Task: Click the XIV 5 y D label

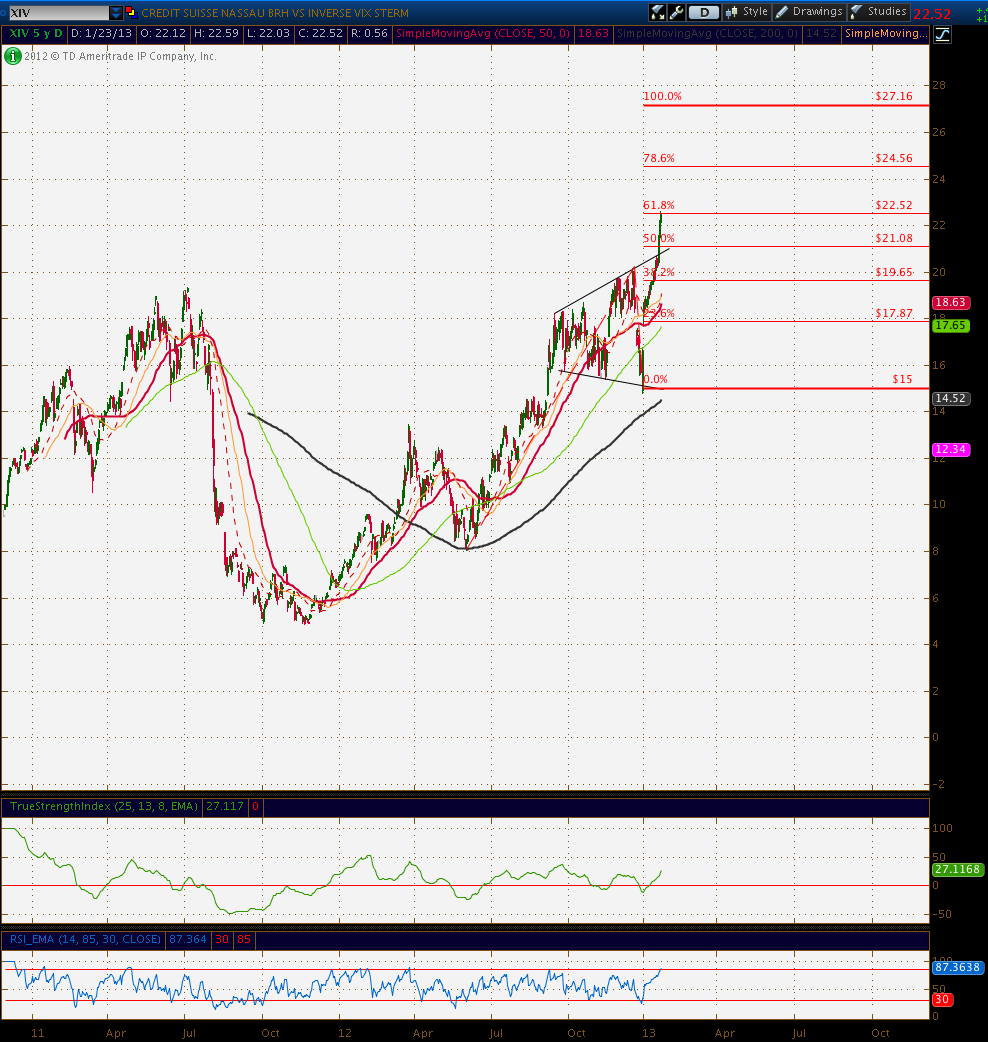Action: point(35,33)
